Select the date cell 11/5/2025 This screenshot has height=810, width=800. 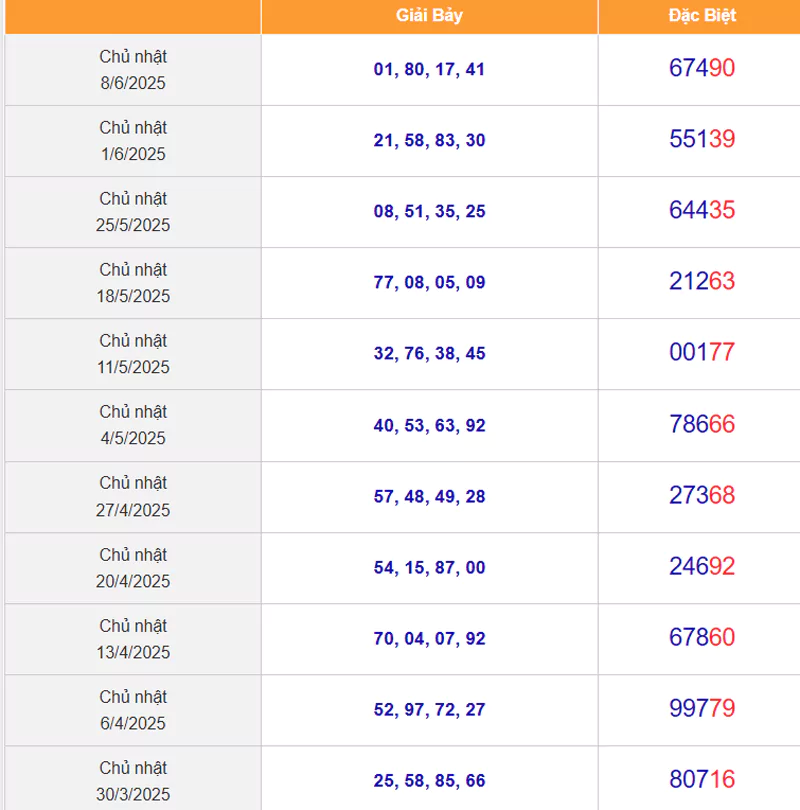click(x=133, y=354)
